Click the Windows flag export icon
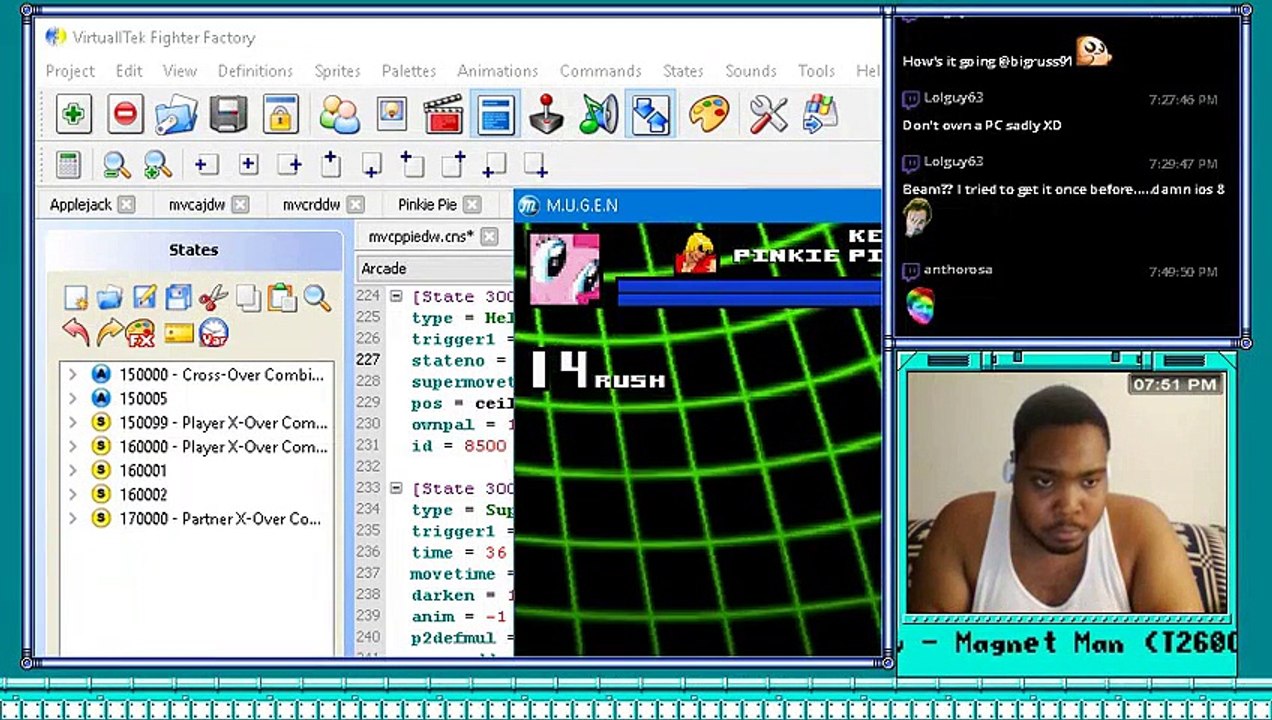Viewport: 1272px width, 720px height. coord(820,114)
